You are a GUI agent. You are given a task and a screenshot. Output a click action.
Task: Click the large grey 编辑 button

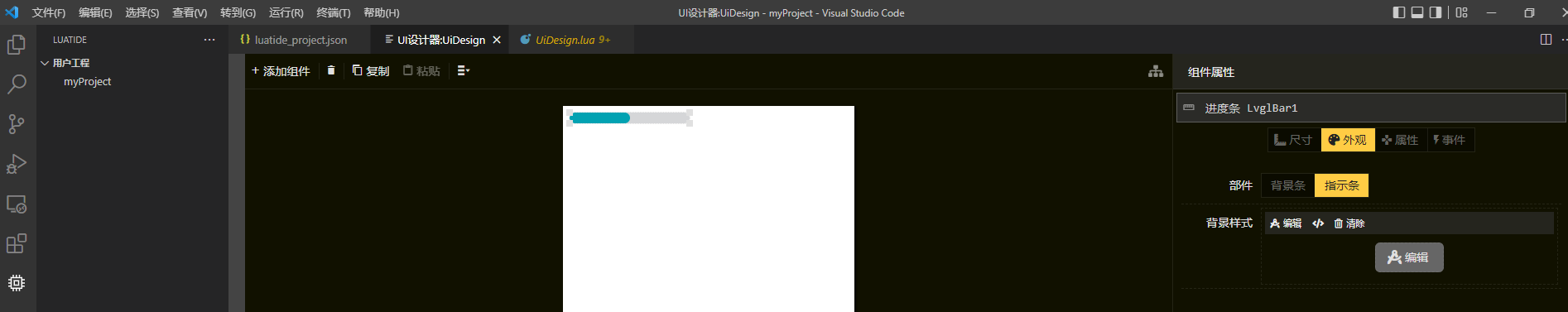(x=1409, y=257)
